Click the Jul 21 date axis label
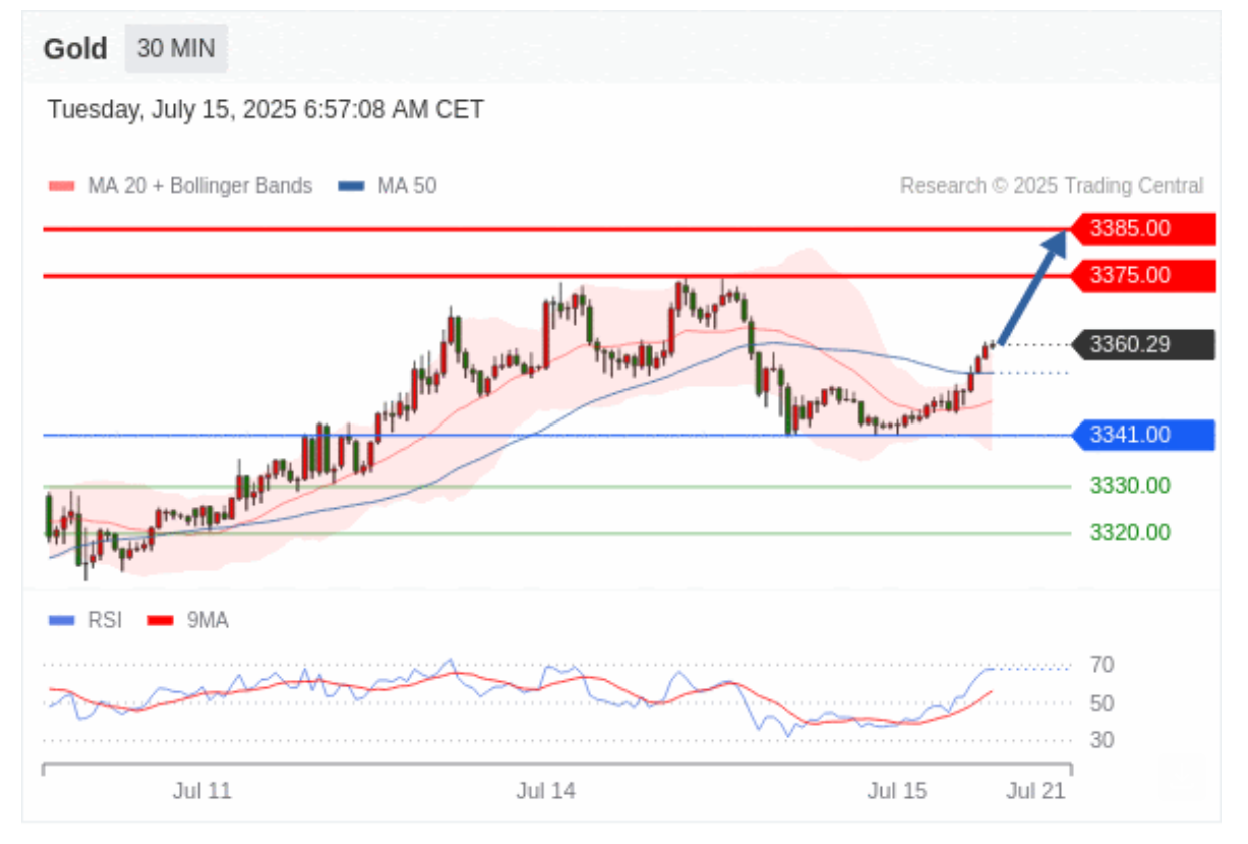This screenshot has height=844, width=1248. coord(1036,791)
